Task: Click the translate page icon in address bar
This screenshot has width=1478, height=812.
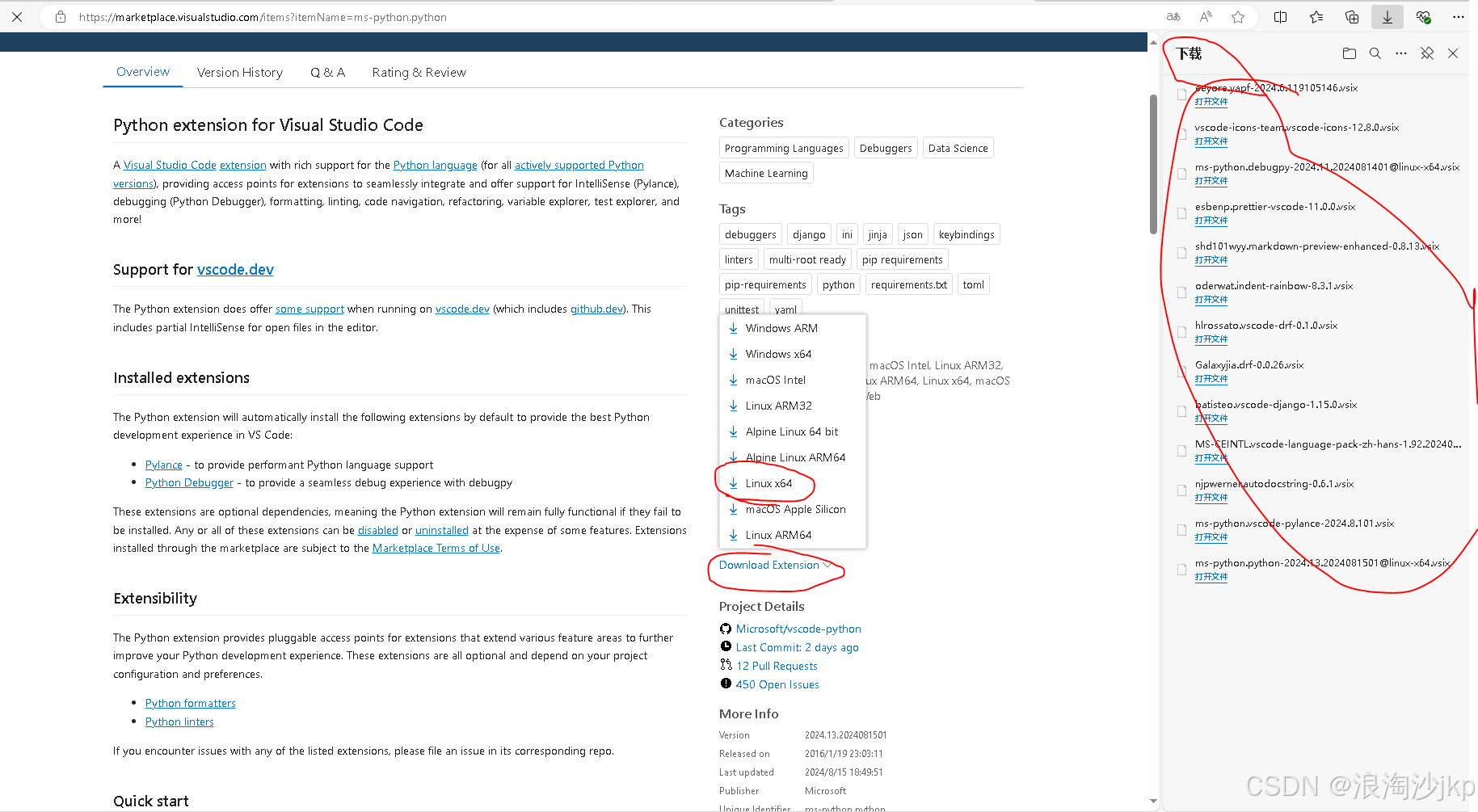Action: [1173, 17]
